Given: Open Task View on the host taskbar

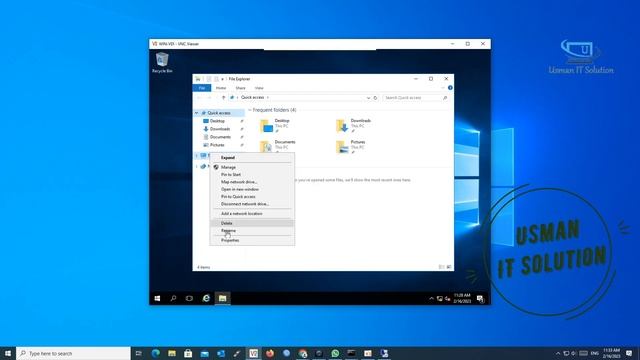Looking at the screenshot, I should coord(139,353).
